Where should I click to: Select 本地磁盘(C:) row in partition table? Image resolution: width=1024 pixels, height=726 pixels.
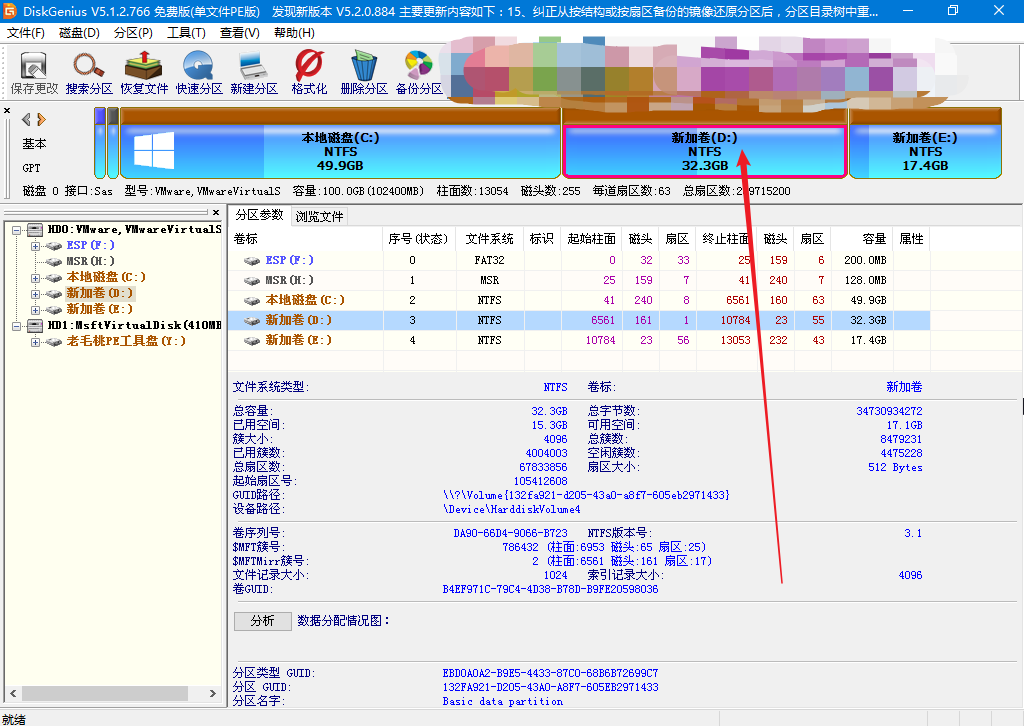305,300
